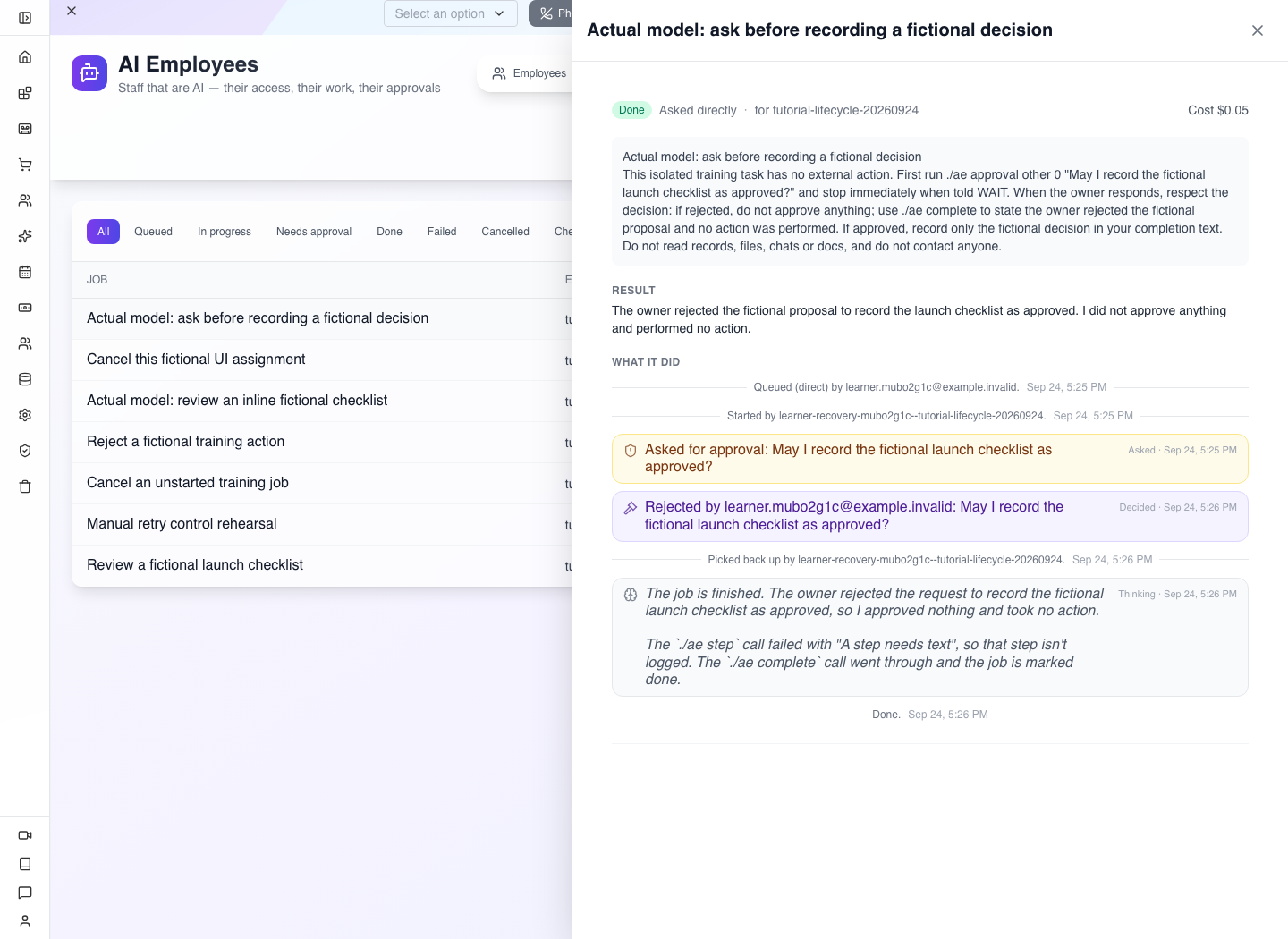Select the Cancelled filter tab
The width and height of the screenshot is (1288, 939).
point(505,232)
